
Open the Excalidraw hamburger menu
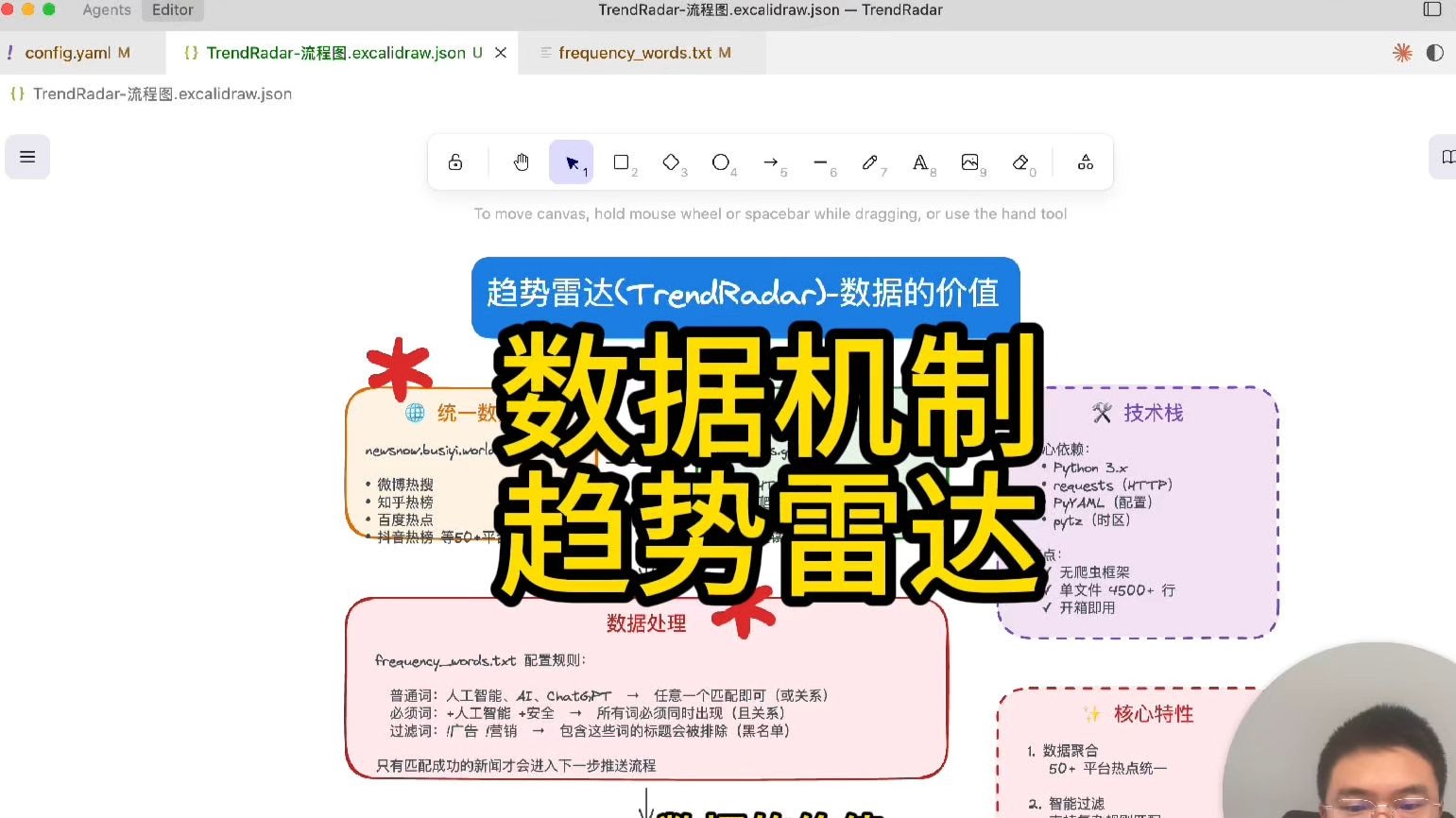point(27,157)
